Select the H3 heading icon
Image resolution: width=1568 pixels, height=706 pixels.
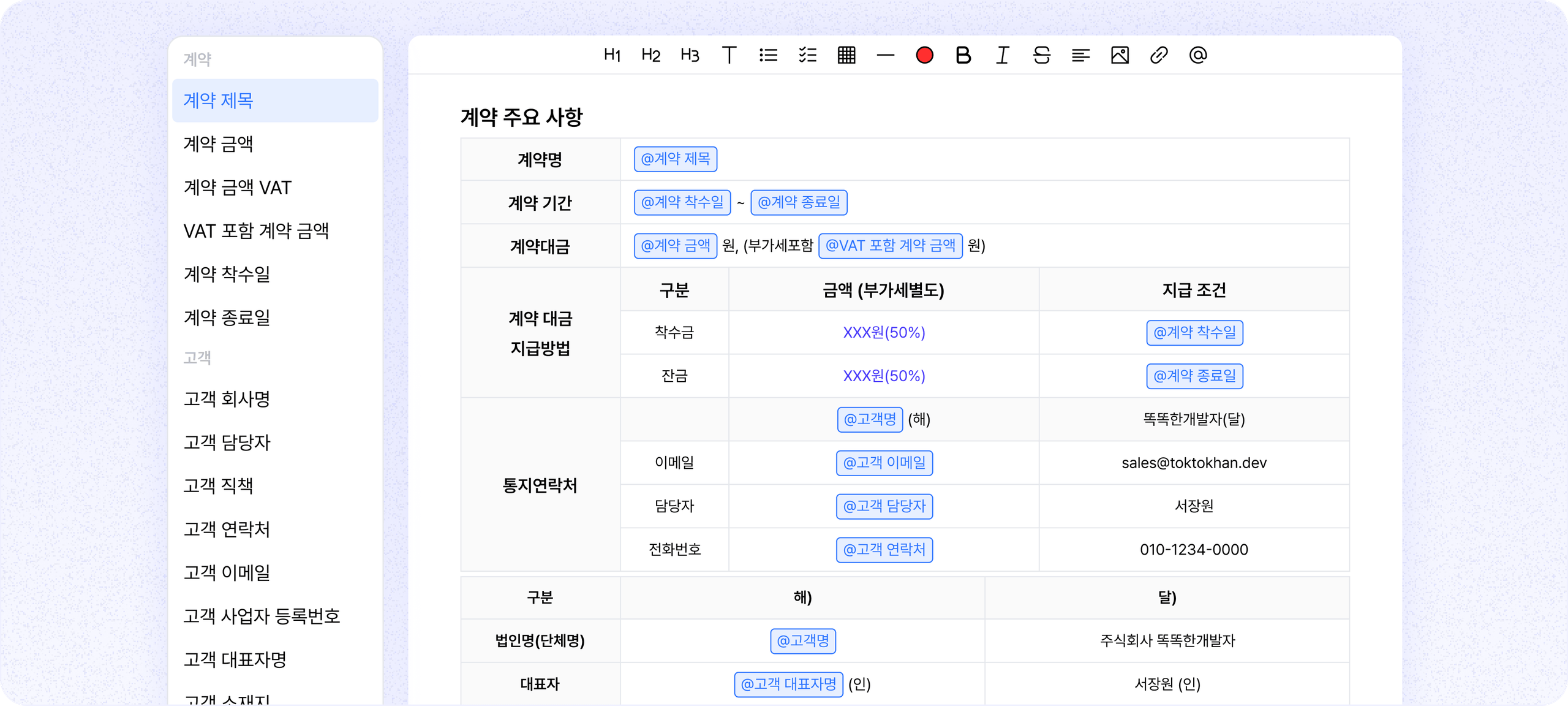[x=690, y=55]
